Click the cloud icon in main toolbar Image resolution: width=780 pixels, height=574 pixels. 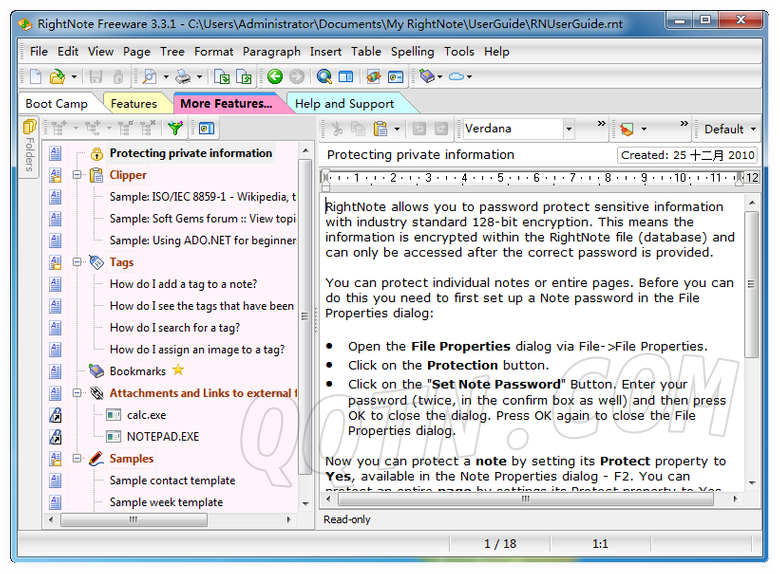(456, 77)
